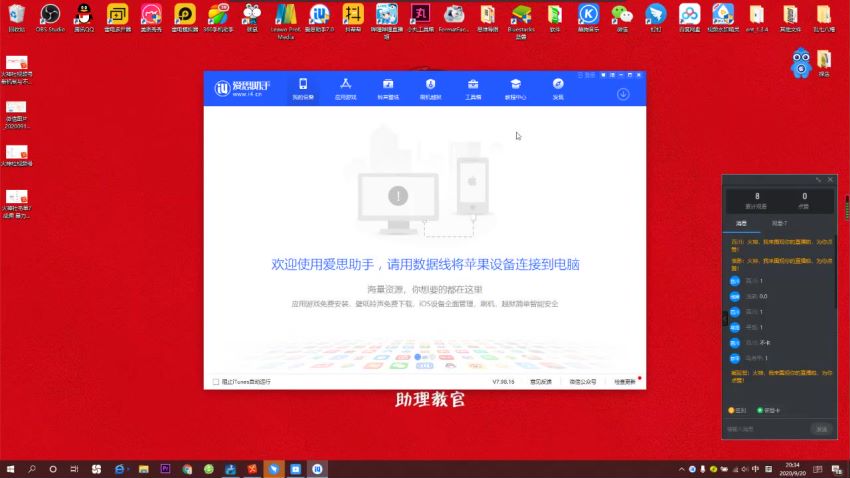Open File Explorer from taskbar
This screenshot has width=850, height=478.
143,469
